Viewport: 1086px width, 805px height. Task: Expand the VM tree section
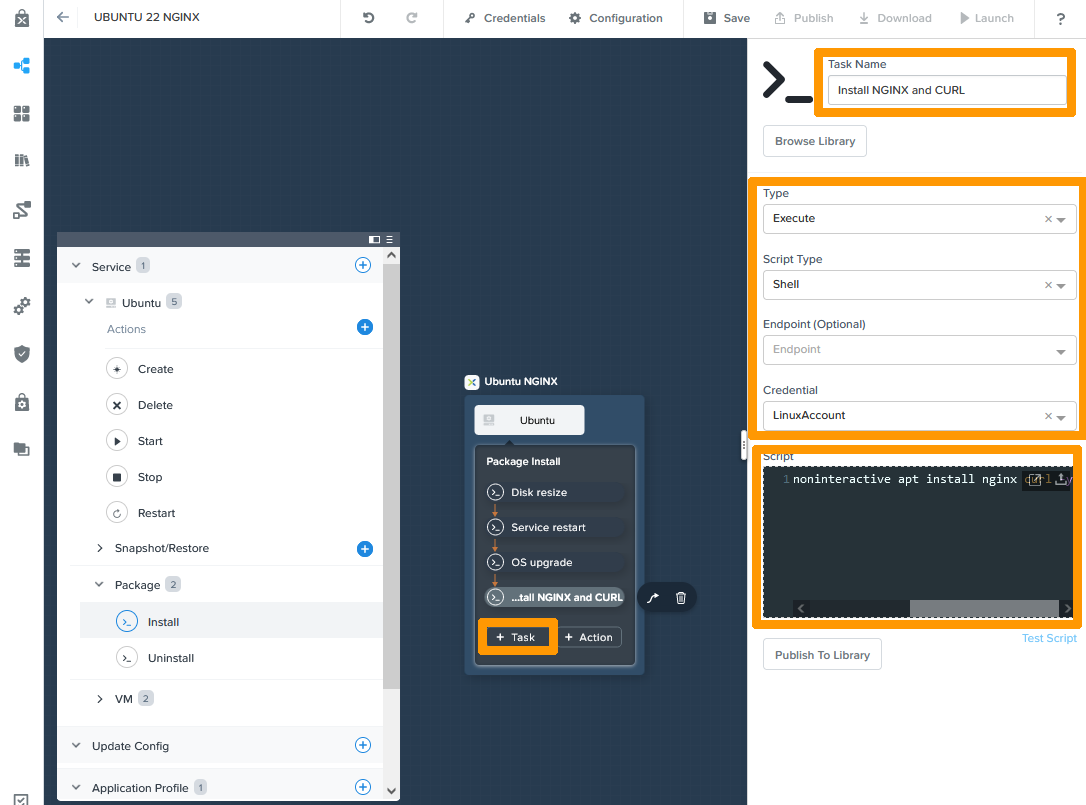[x=100, y=699]
